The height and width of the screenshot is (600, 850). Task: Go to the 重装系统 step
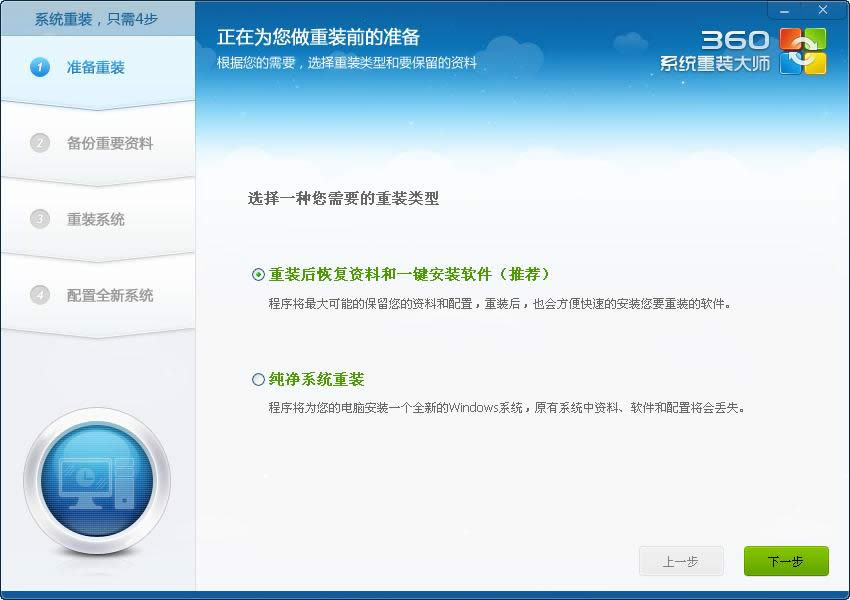tap(96, 219)
